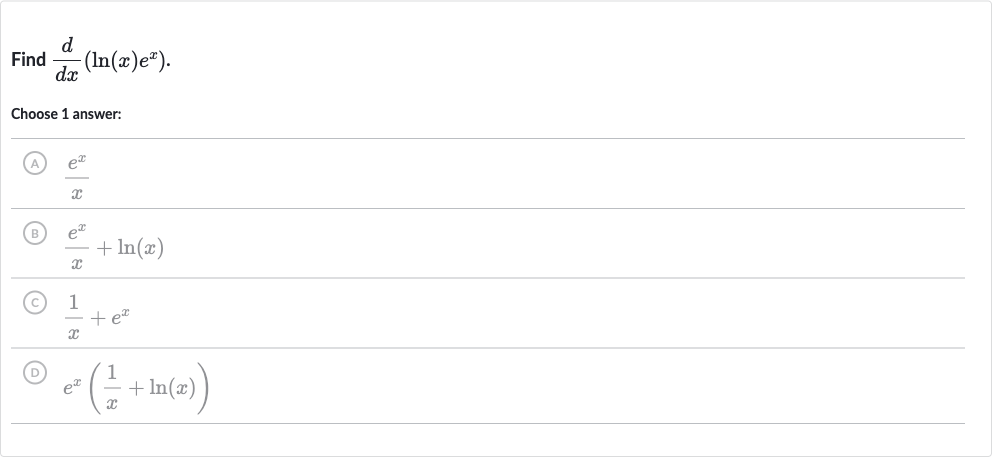Image resolution: width=992 pixels, height=457 pixels.
Task: Click the ln(x) term in answer B
Action: point(140,247)
